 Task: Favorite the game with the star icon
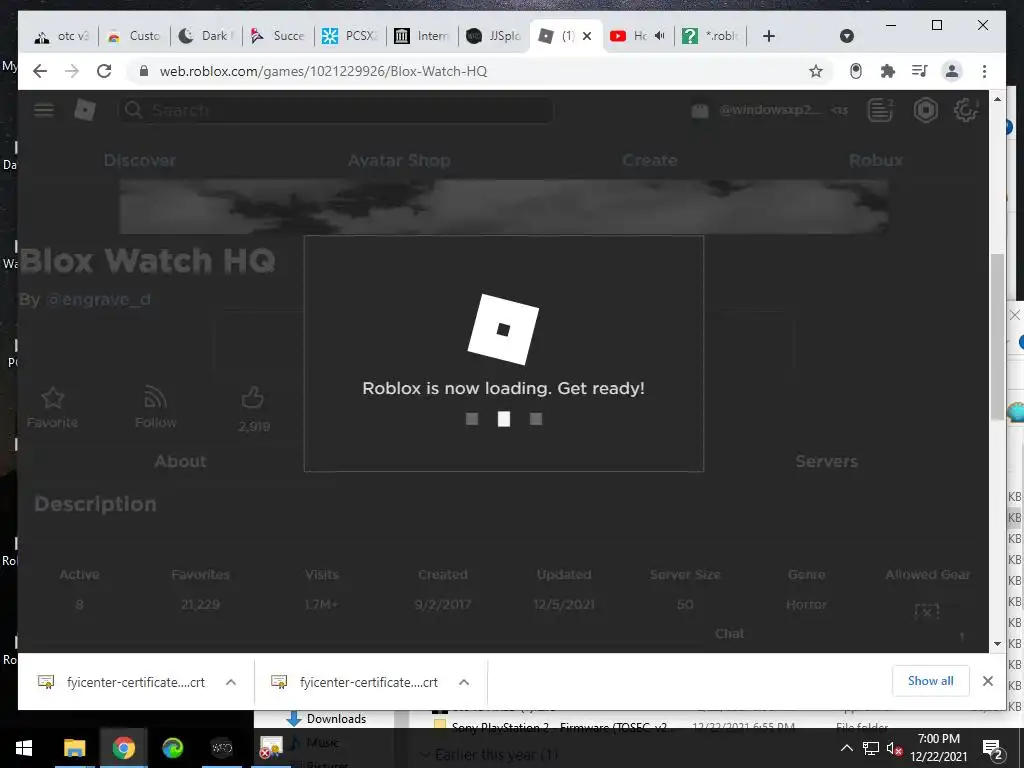pyautogui.click(x=52, y=398)
